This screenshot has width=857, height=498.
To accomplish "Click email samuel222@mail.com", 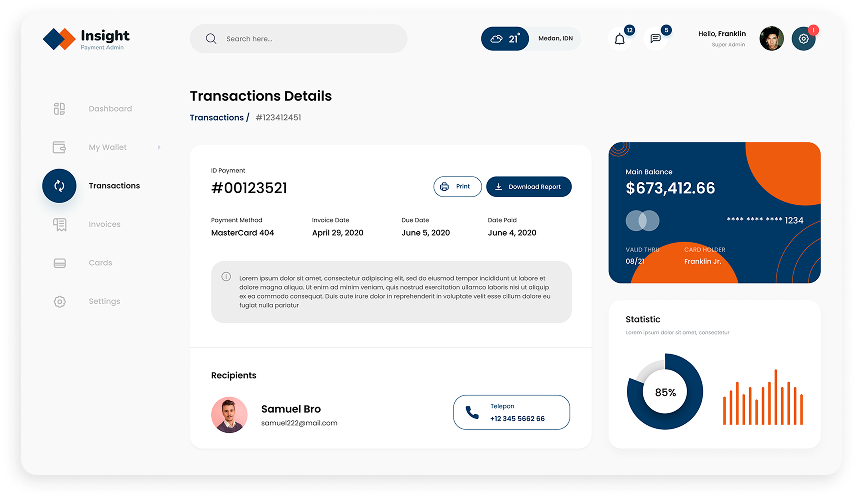I will [299, 423].
